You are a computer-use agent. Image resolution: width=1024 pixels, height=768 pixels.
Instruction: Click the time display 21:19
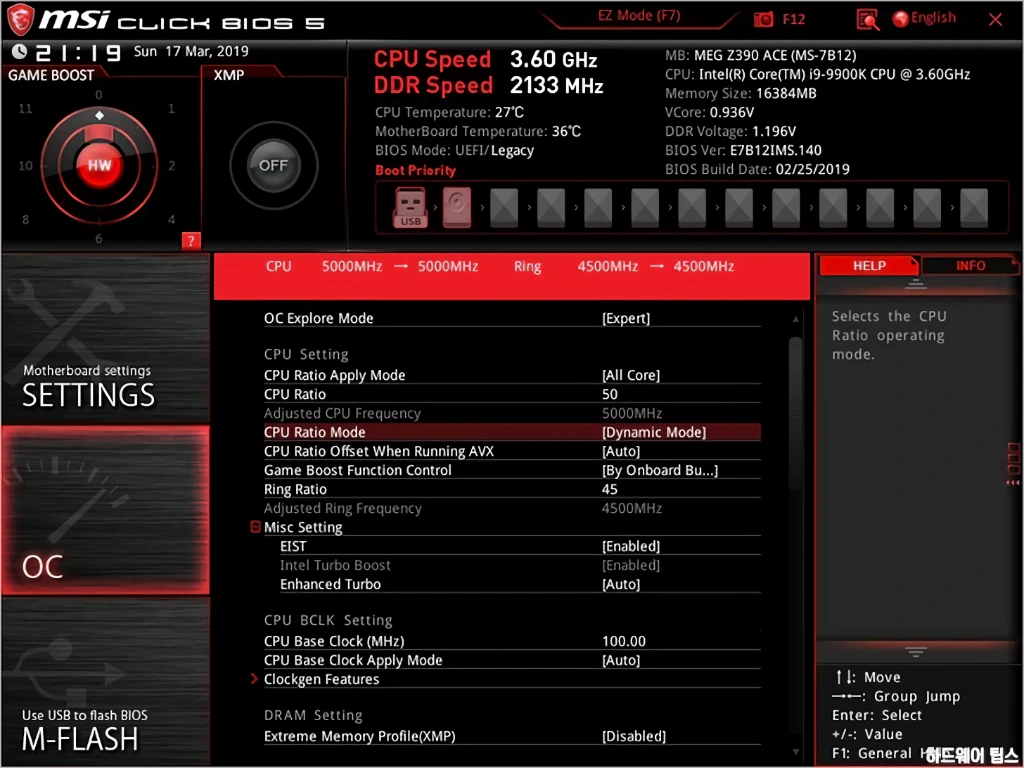pos(78,52)
